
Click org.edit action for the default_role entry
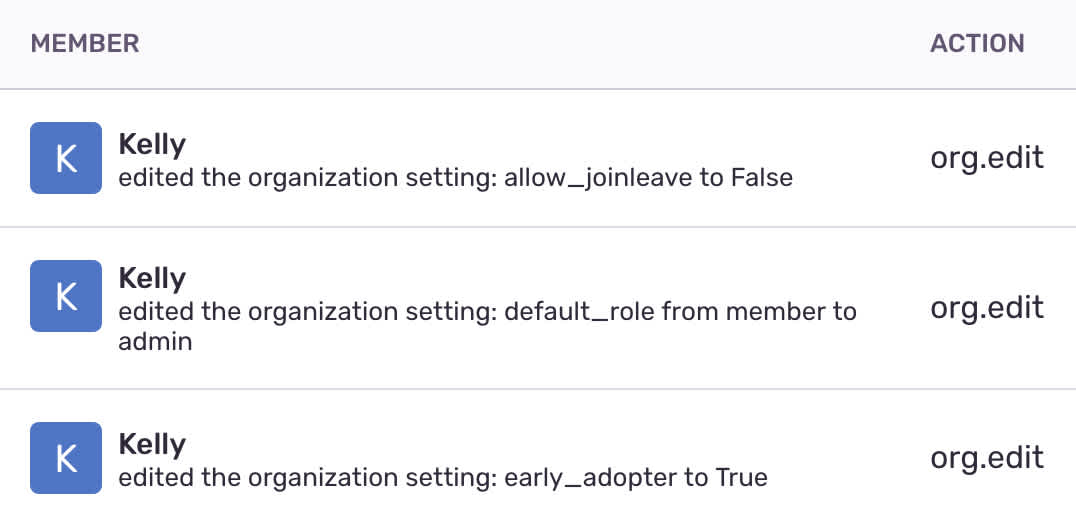pyautogui.click(x=987, y=307)
